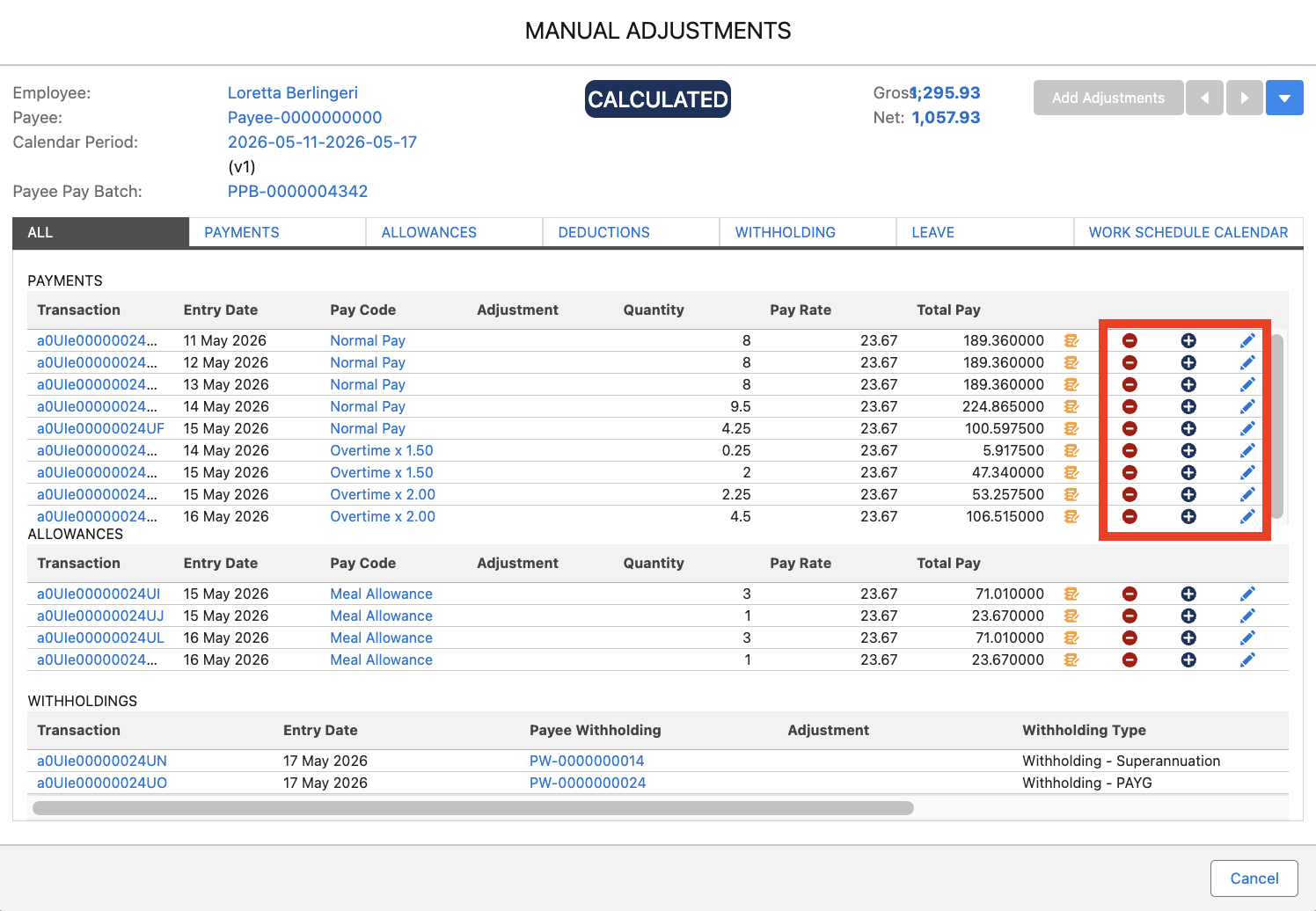Switch to the ALL tab

(101, 232)
